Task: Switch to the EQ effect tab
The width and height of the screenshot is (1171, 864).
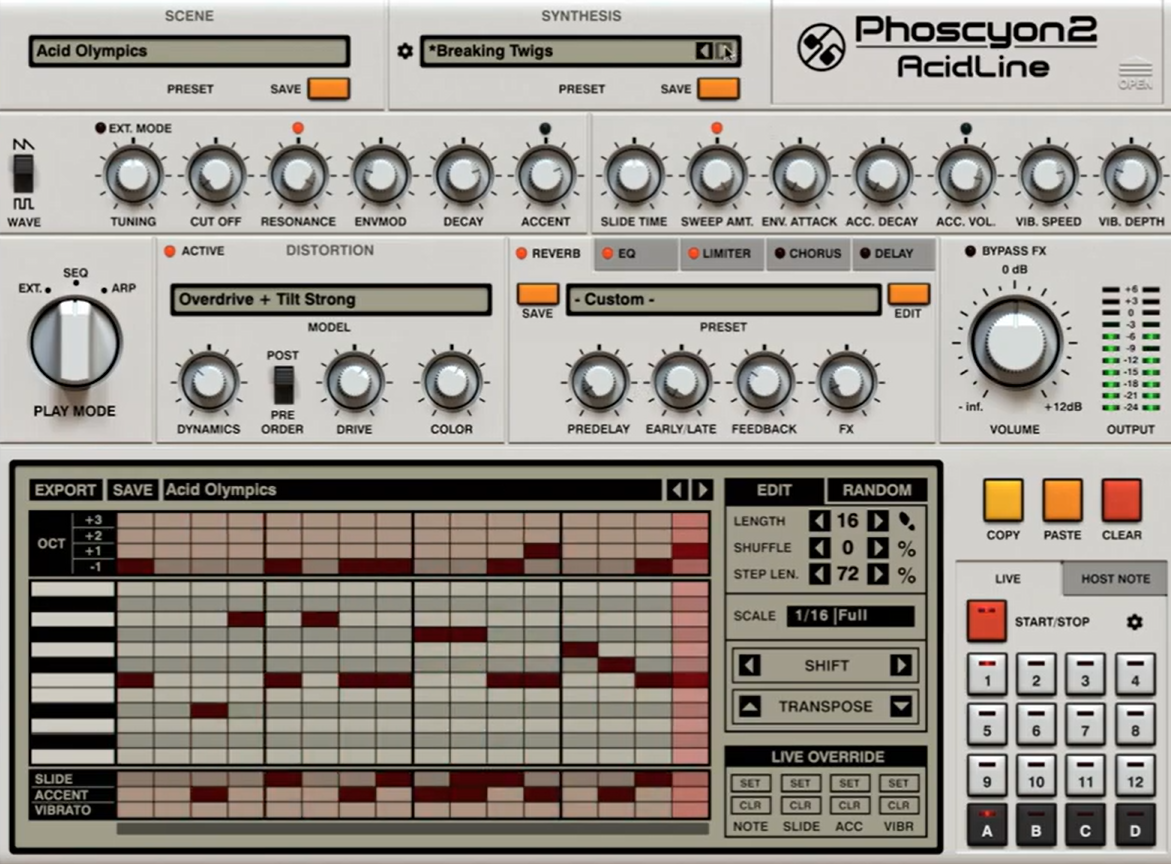Action: pos(636,254)
